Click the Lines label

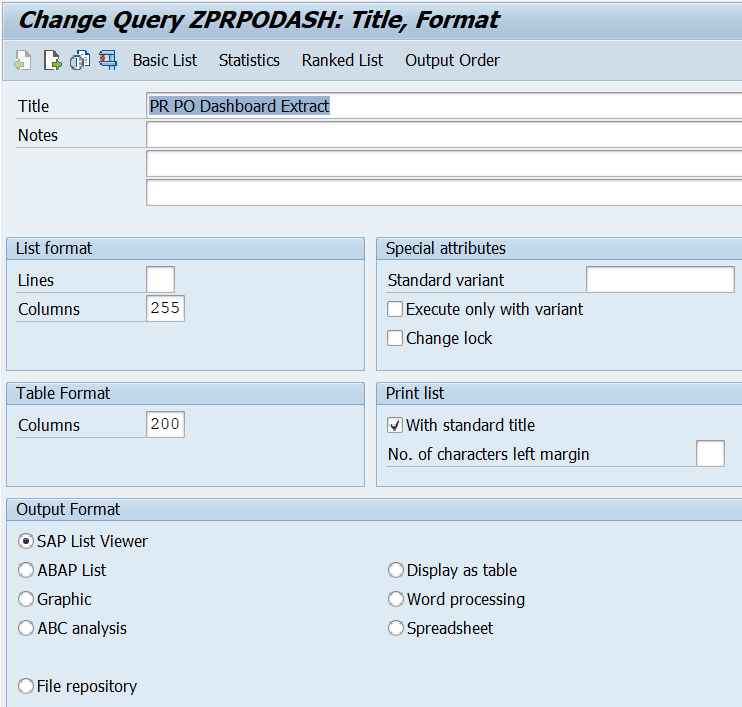point(35,280)
